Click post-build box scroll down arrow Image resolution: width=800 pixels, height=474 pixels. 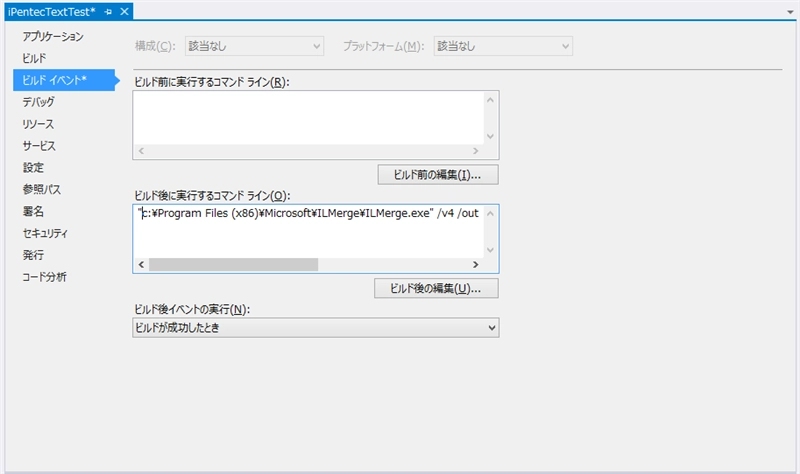click(490, 250)
